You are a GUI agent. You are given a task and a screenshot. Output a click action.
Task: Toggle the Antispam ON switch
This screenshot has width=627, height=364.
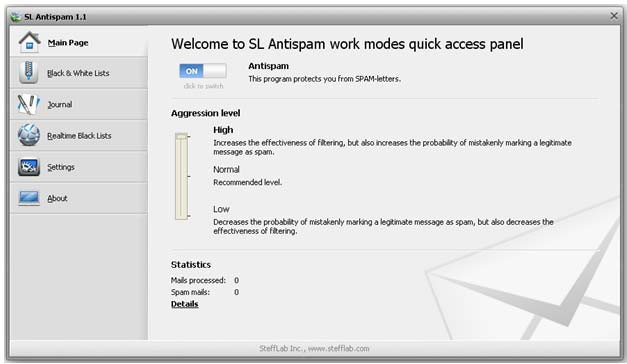tap(203, 71)
